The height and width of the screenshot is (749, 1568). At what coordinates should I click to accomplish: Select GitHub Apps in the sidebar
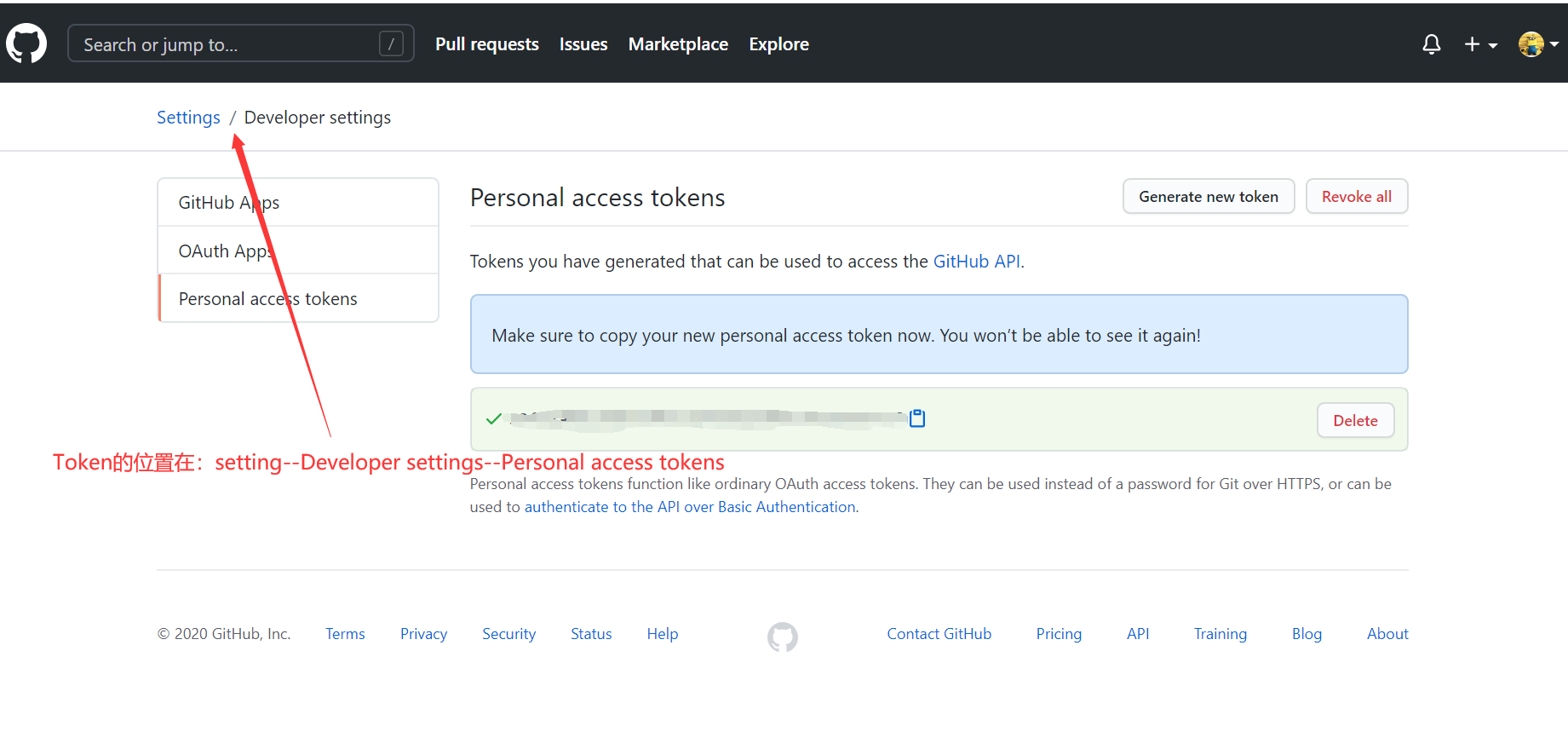pos(228,203)
